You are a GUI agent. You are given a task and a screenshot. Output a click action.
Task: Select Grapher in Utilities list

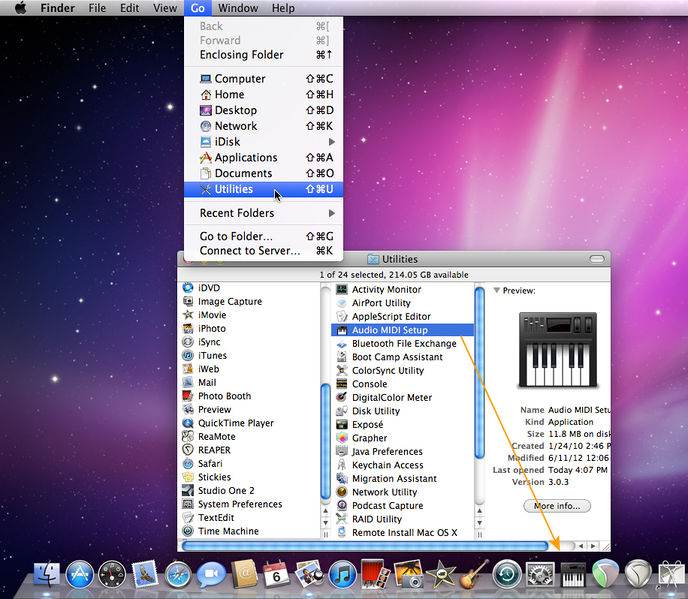(402, 438)
